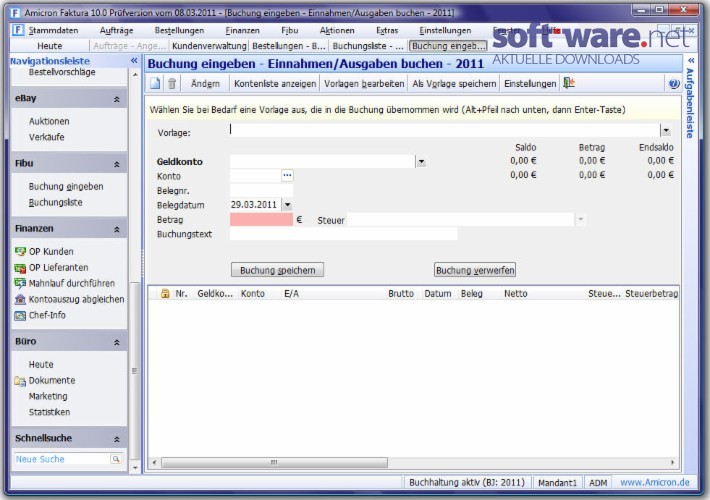Click the Belegnr. input field
Viewport: 710px width, 500px height.
tap(261, 191)
